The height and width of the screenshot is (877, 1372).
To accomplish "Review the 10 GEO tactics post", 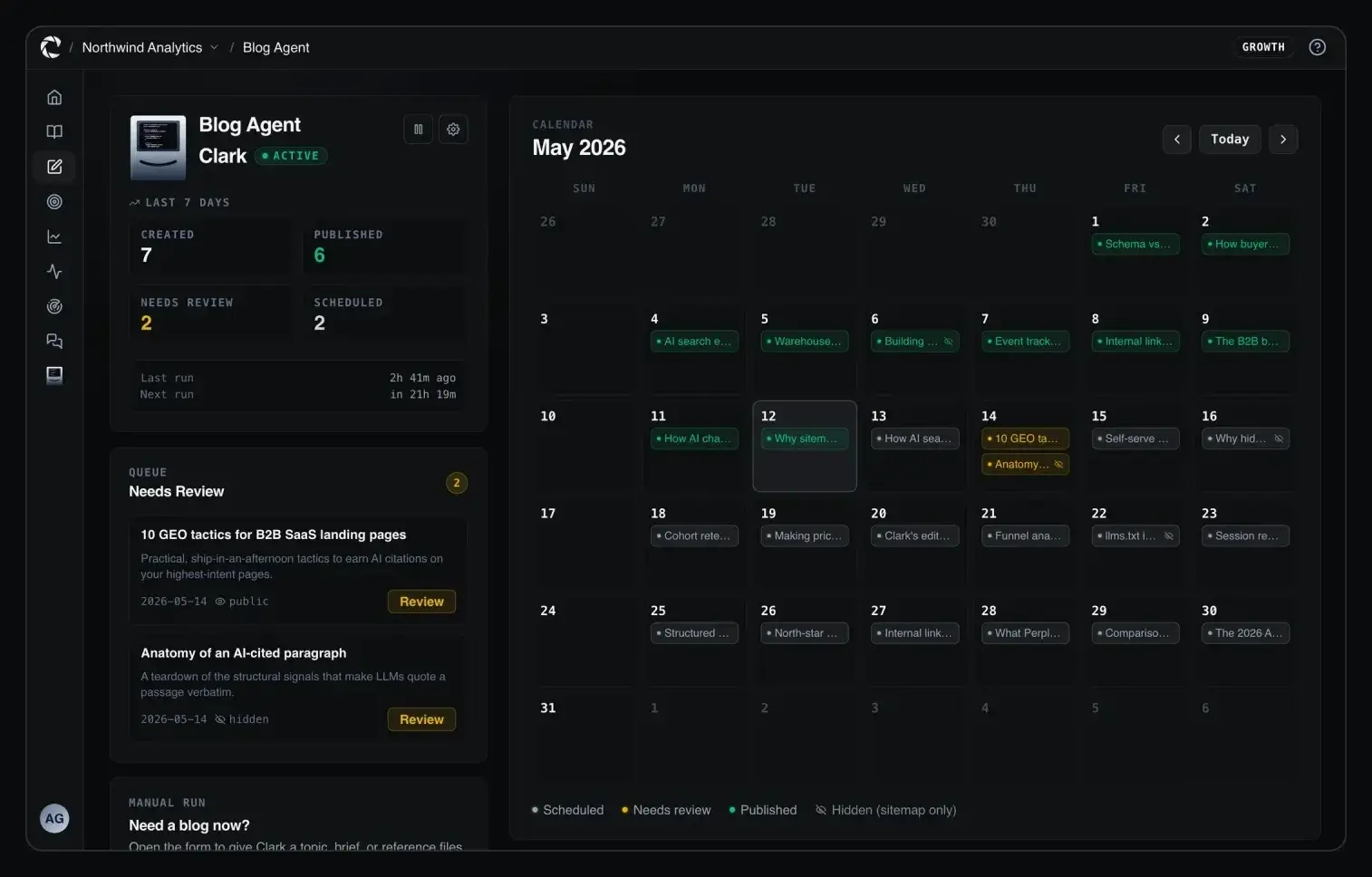I will 421,602.
